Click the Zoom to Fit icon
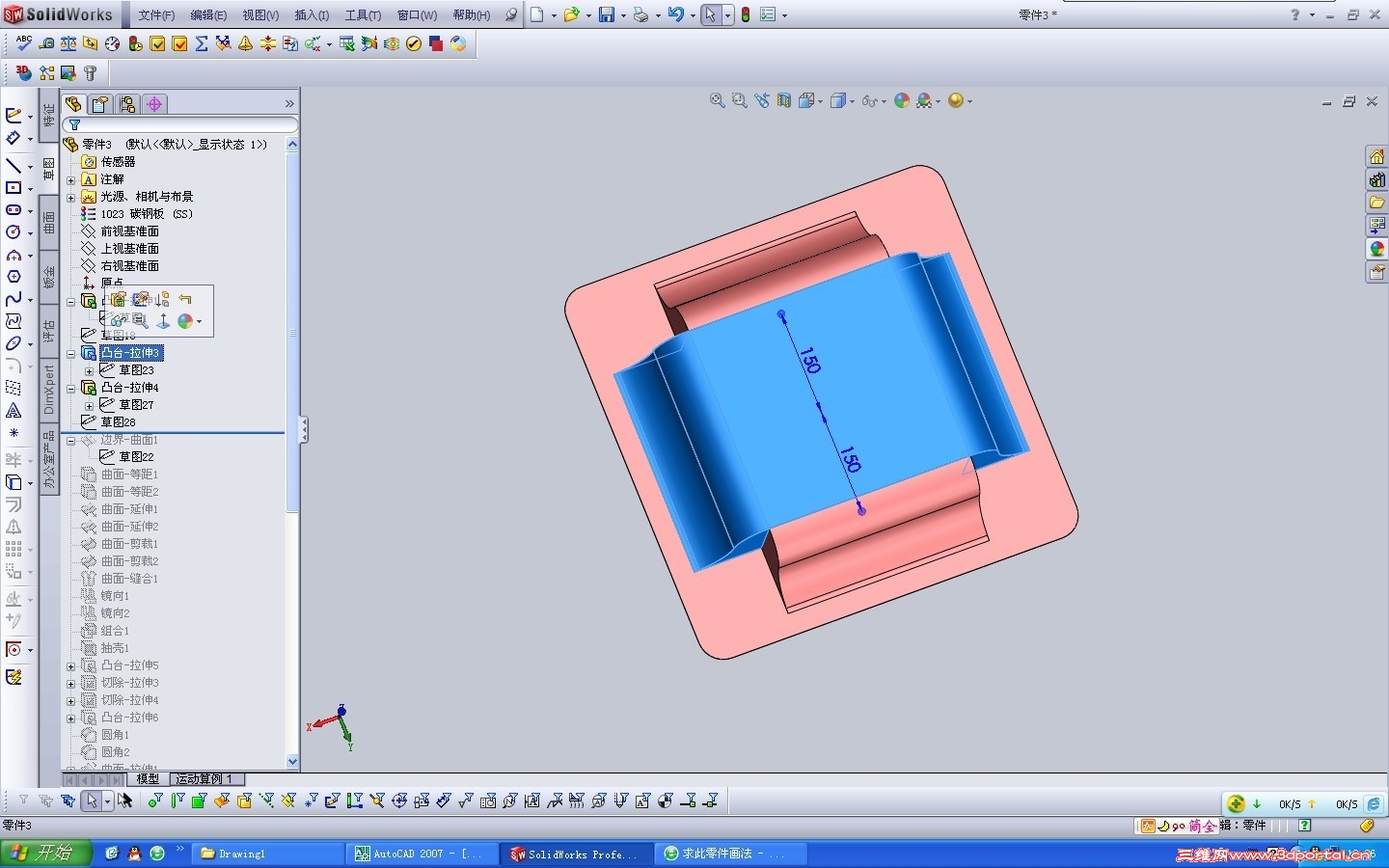 [718, 100]
